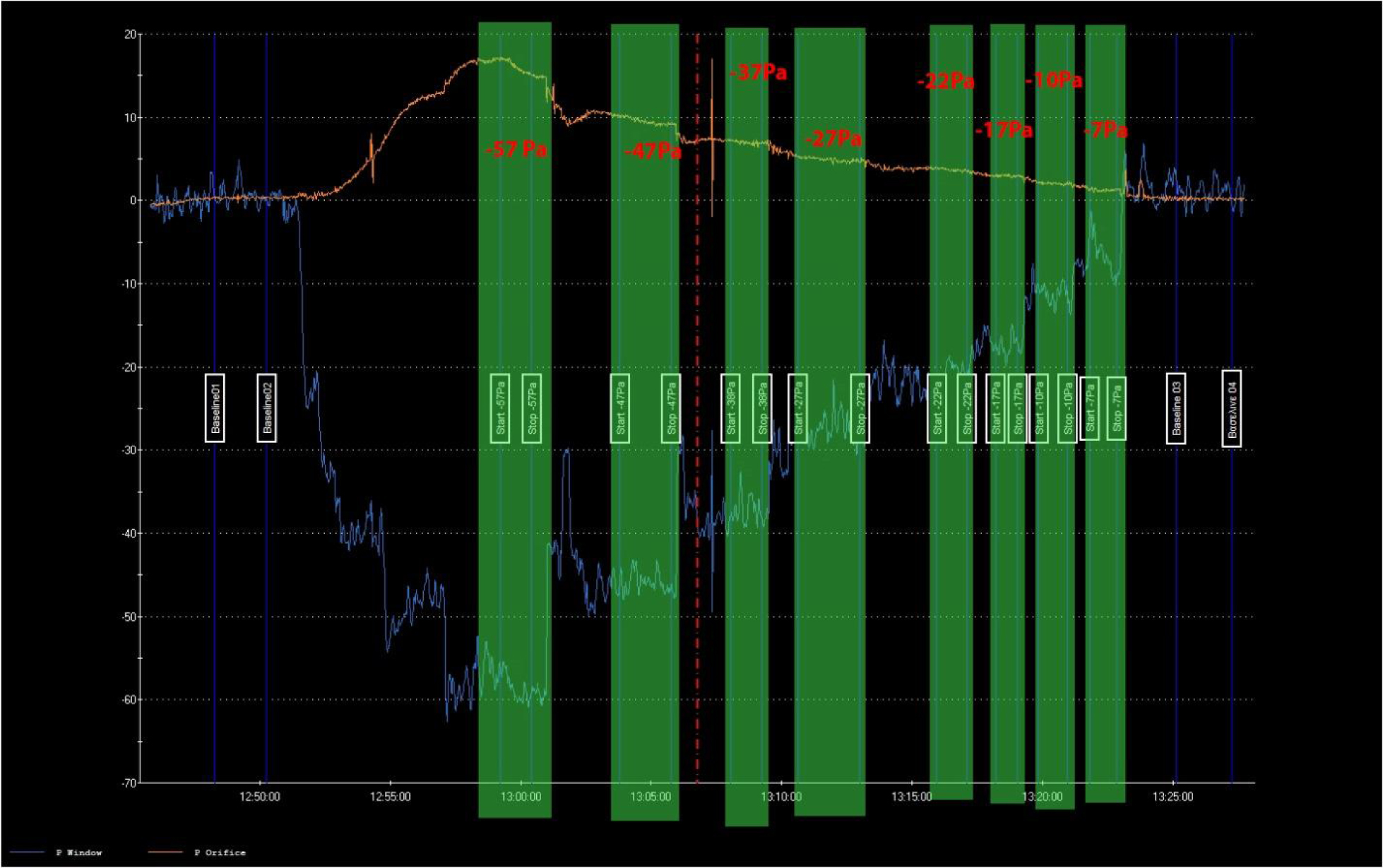Click the Baseline 03 marker label
The height and width of the screenshot is (868, 1383).
point(1175,408)
